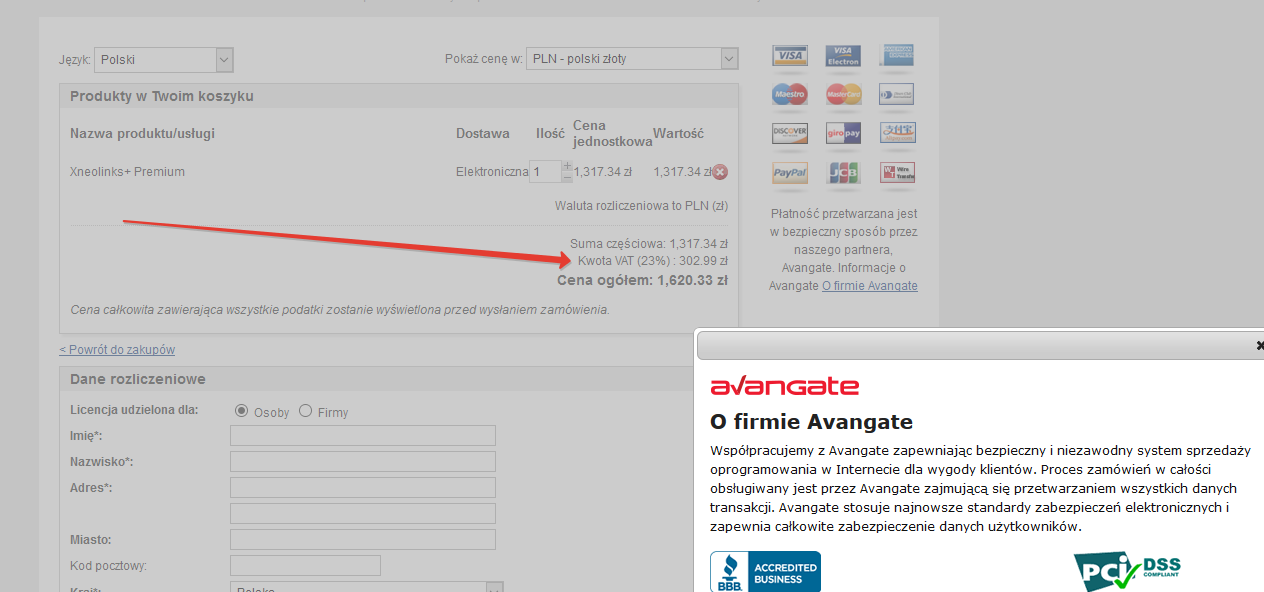1264x592 pixels.
Task: Select the Osoby radio button
Action: 241,411
